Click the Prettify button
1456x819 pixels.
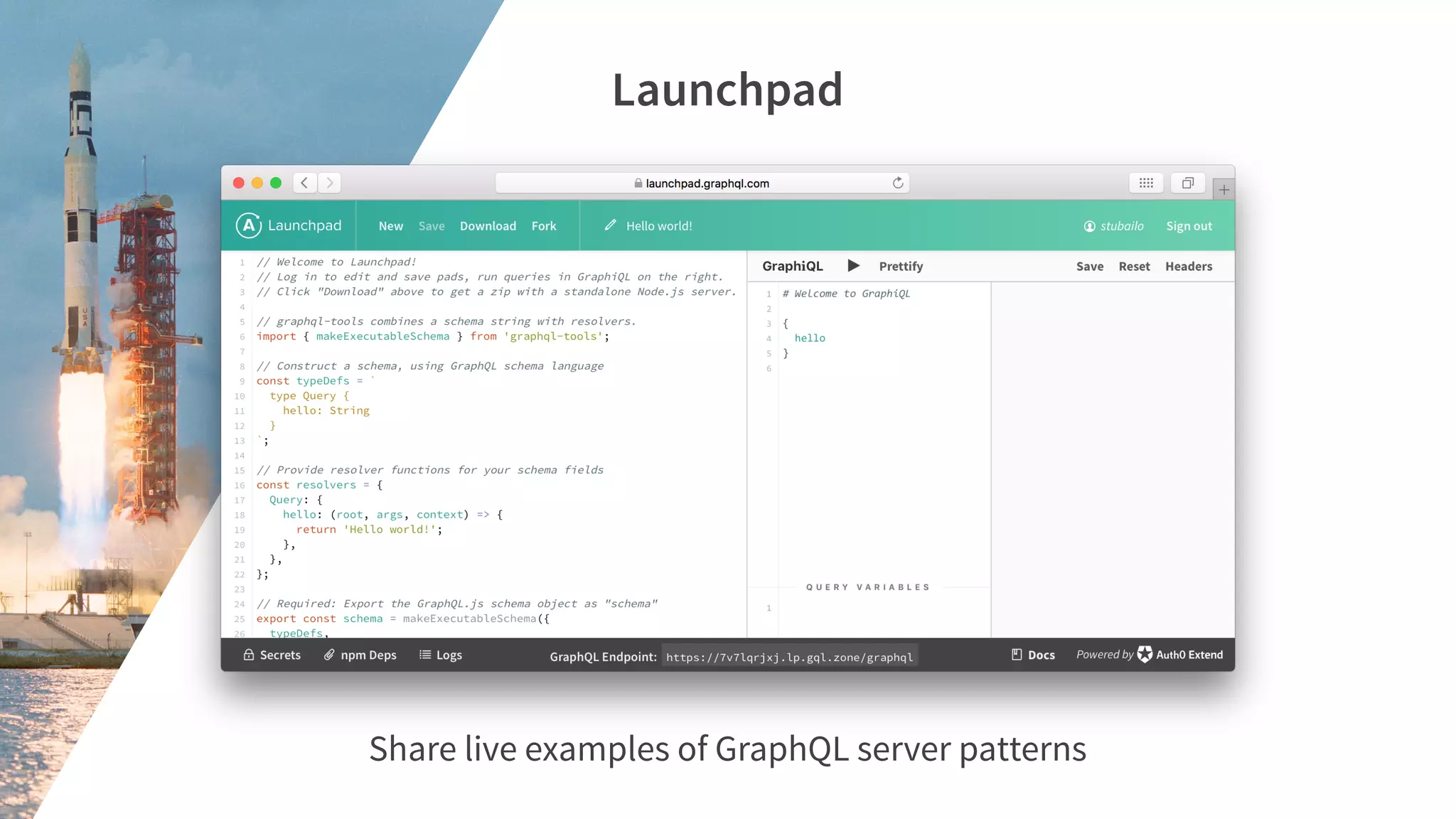point(901,267)
